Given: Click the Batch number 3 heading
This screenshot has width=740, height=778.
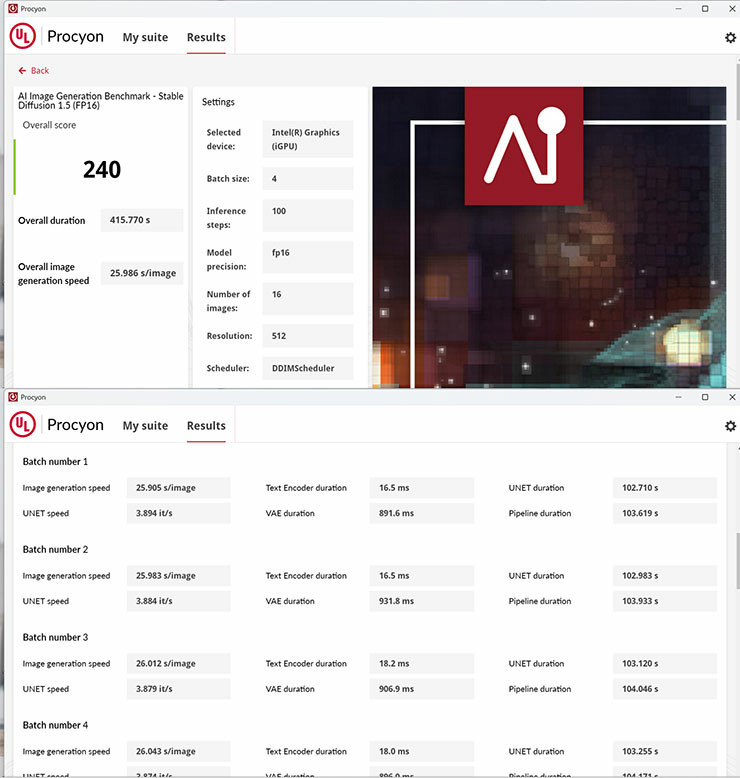Looking at the screenshot, I should [x=55, y=637].
